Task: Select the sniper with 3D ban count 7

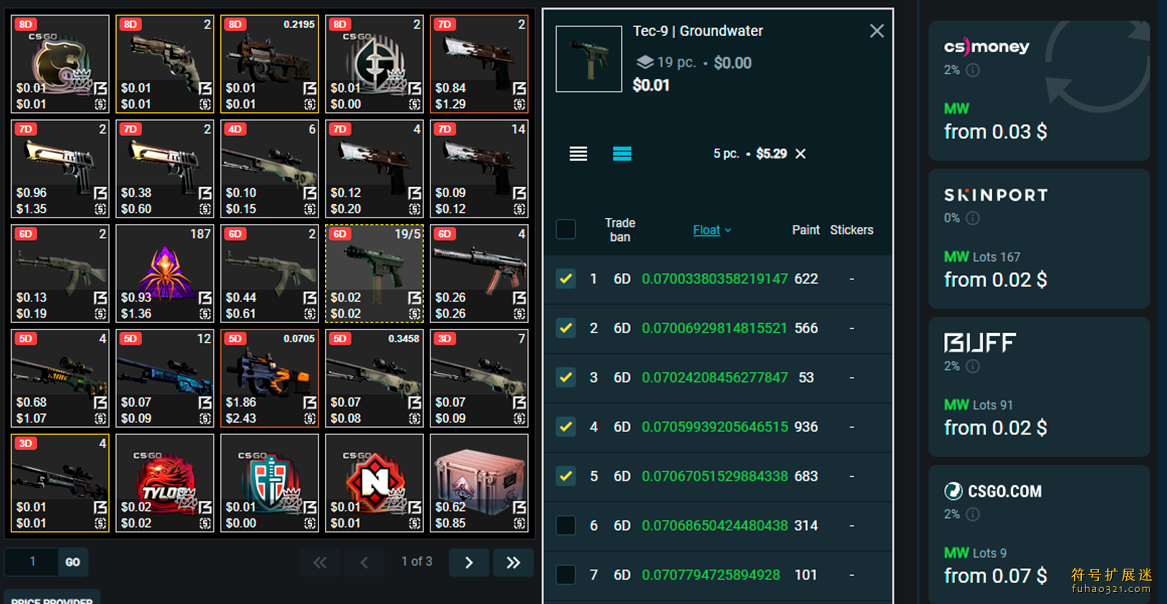Action: coord(479,379)
